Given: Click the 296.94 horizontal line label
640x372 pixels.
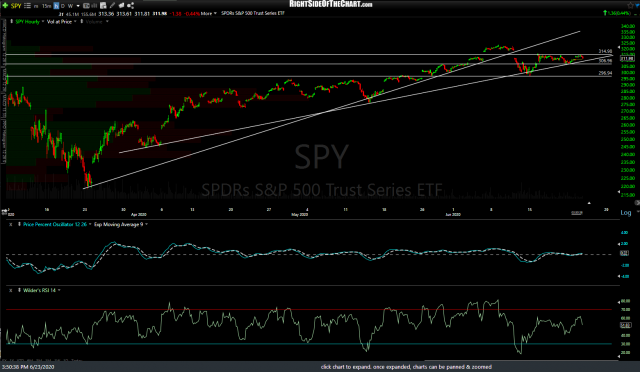Looking at the screenshot, I should (x=605, y=73).
